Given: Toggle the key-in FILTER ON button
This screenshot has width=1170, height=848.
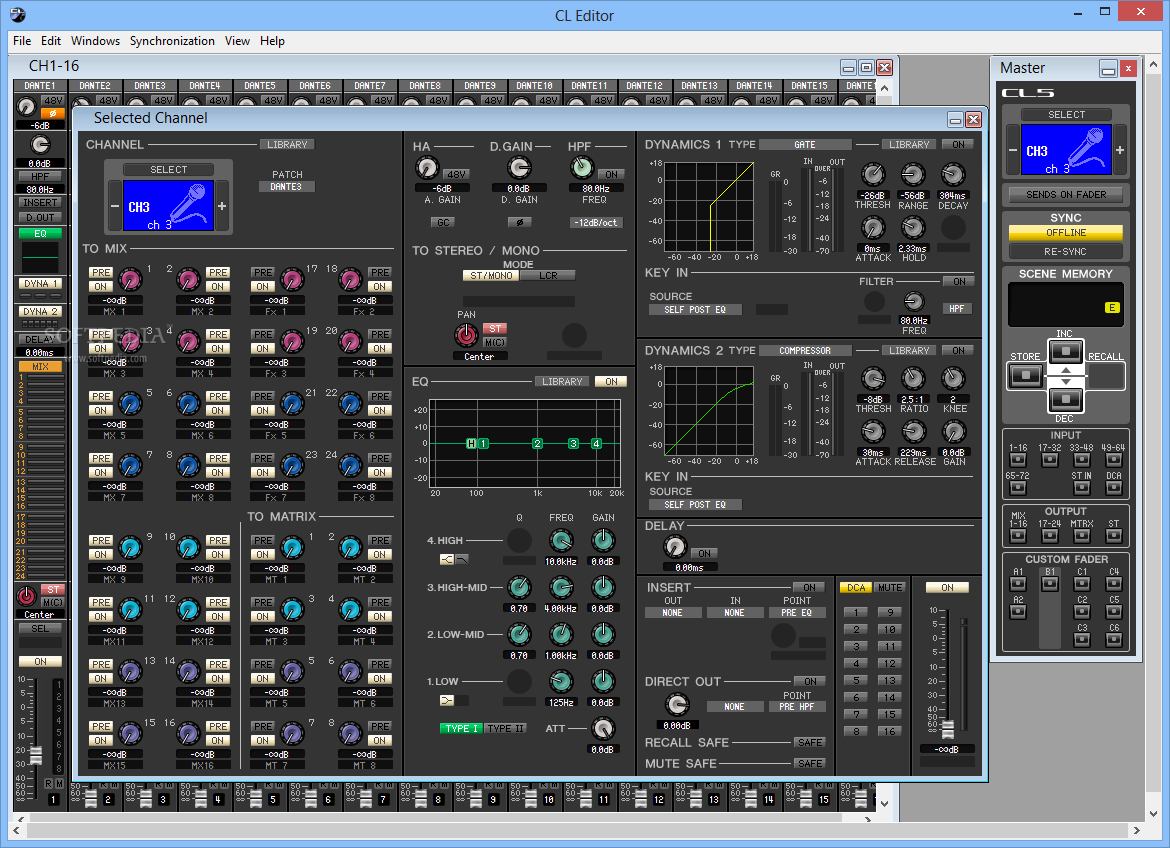Looking at the screenshot, I should coord(959,281).
